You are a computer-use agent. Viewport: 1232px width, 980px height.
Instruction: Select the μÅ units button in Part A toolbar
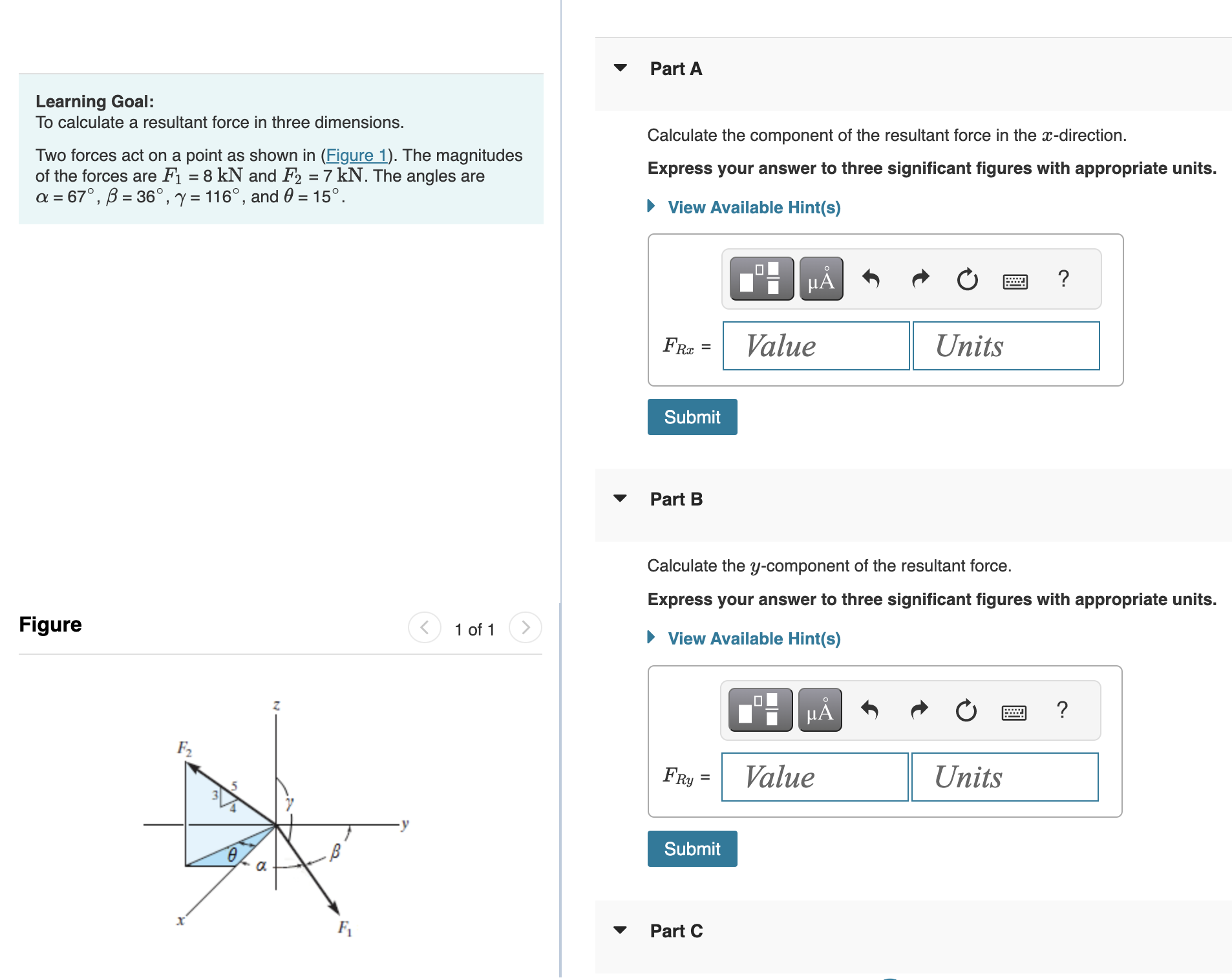[x=821, y=279]
